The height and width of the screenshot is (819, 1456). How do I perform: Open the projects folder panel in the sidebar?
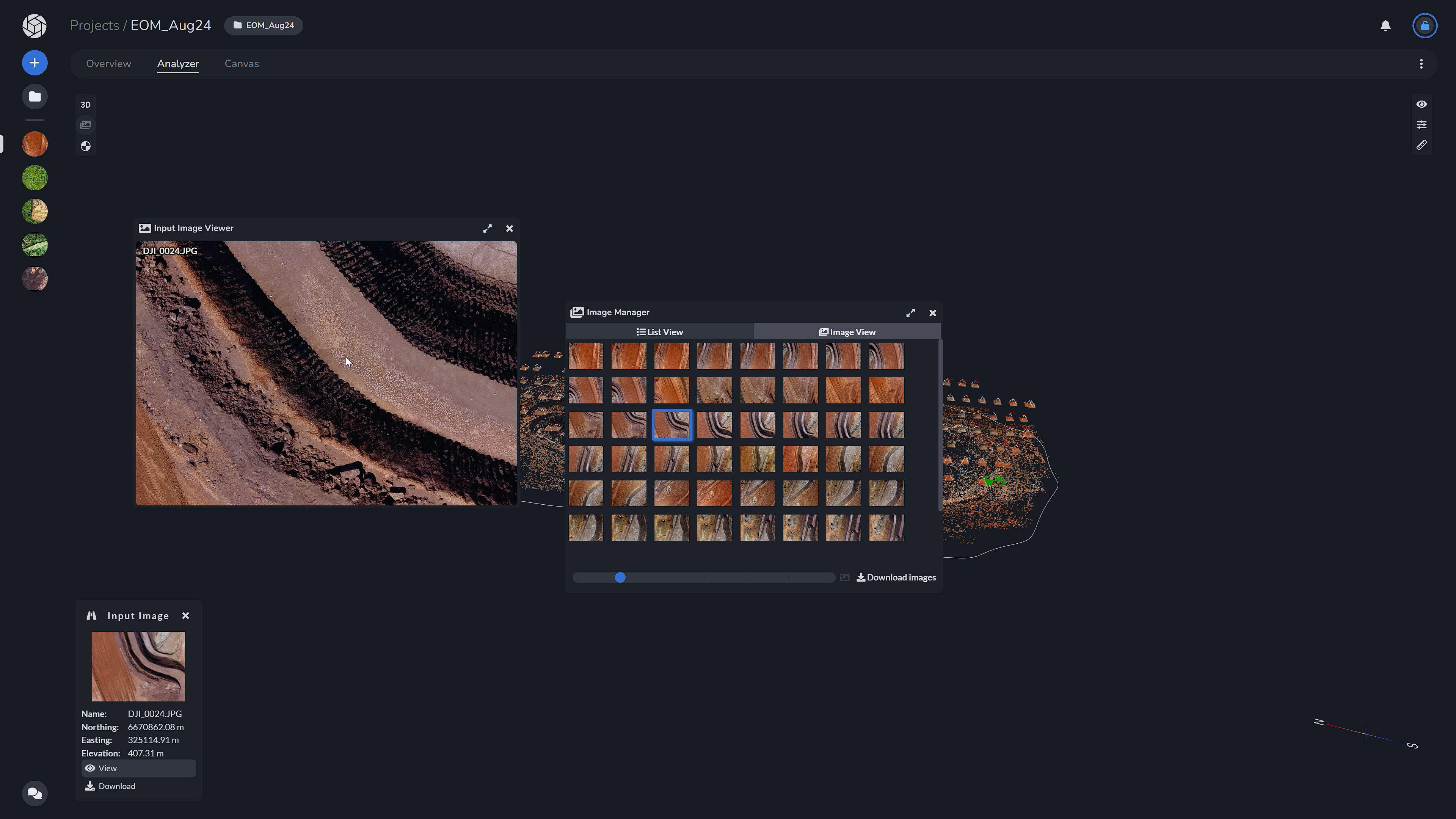tap(35, 96)
